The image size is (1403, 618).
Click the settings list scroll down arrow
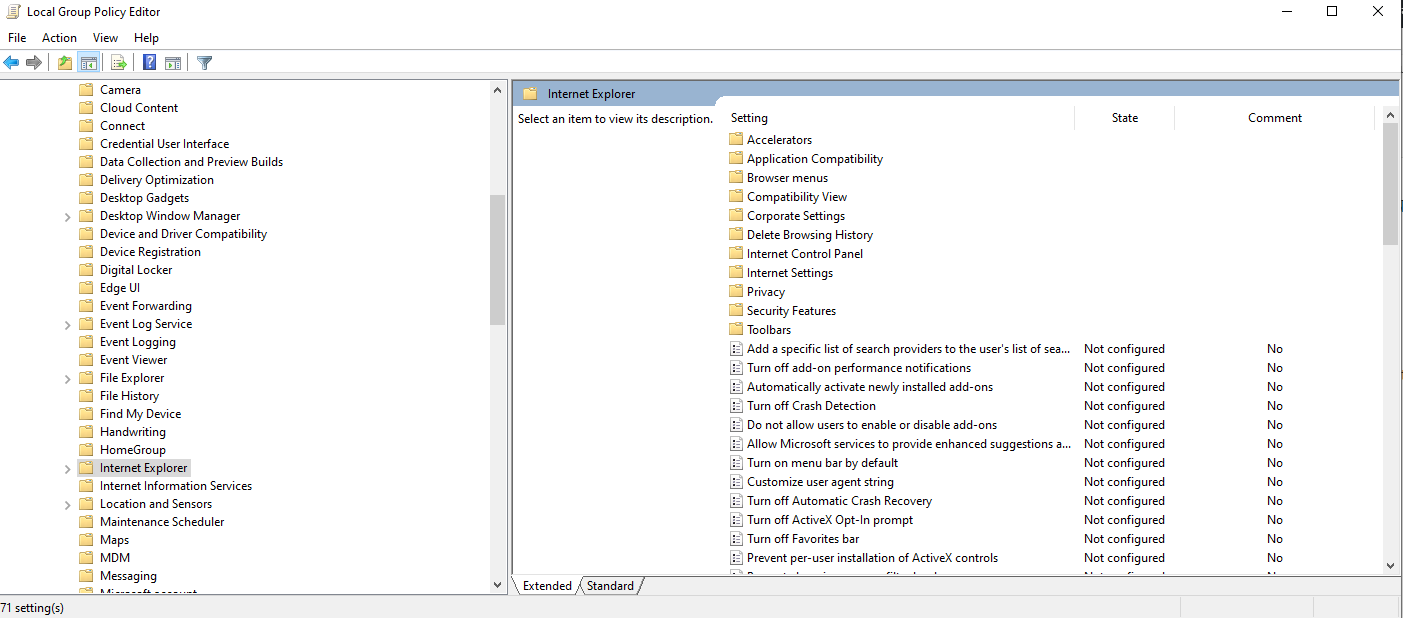(x=1390, y=566)
